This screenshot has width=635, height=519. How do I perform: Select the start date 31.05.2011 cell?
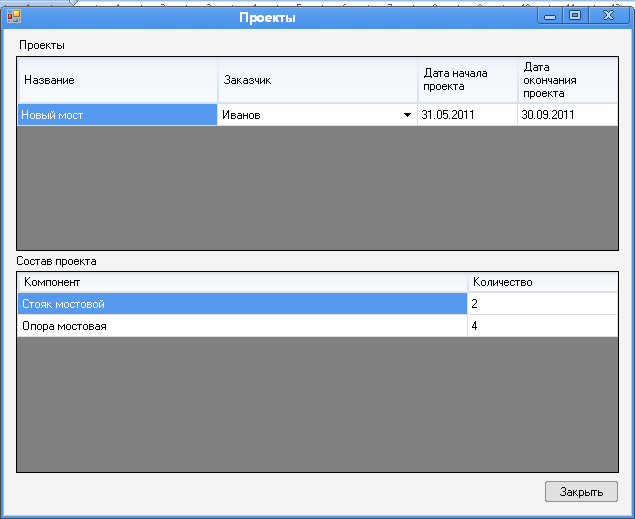click(467, 115)
